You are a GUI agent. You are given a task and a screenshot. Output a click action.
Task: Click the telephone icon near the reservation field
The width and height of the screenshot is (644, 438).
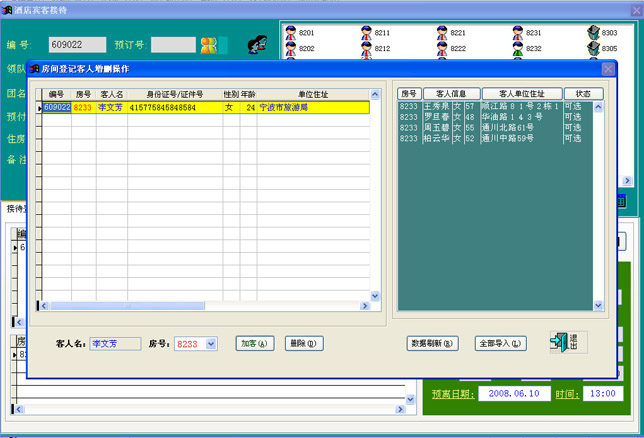(257, 45)
